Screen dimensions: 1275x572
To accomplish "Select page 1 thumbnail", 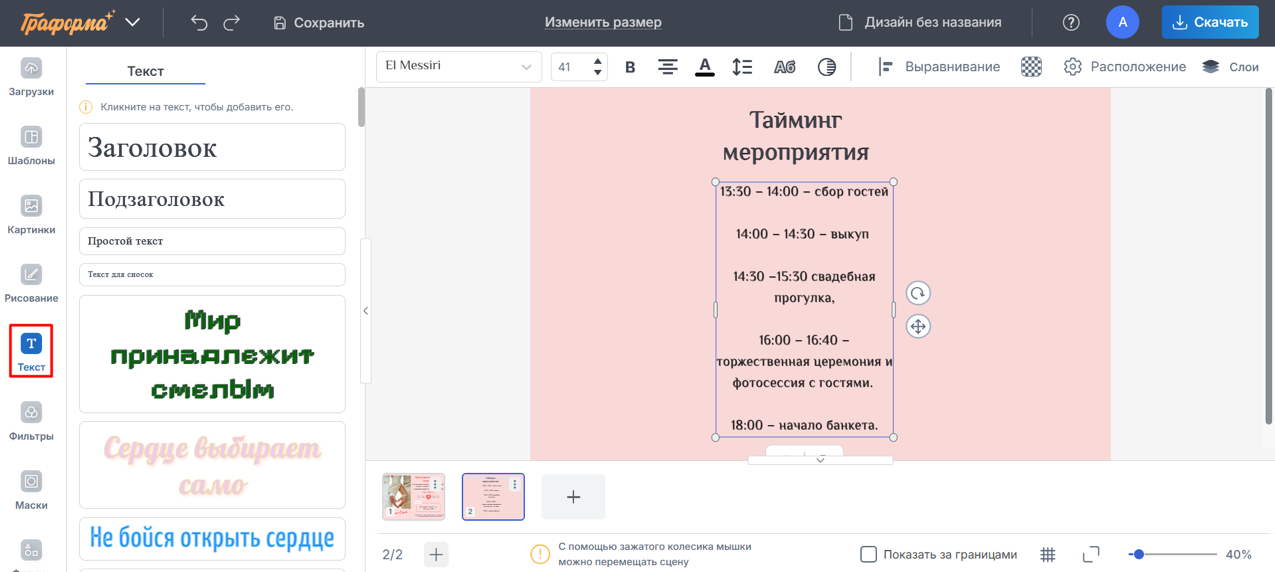I will point(413,497).
